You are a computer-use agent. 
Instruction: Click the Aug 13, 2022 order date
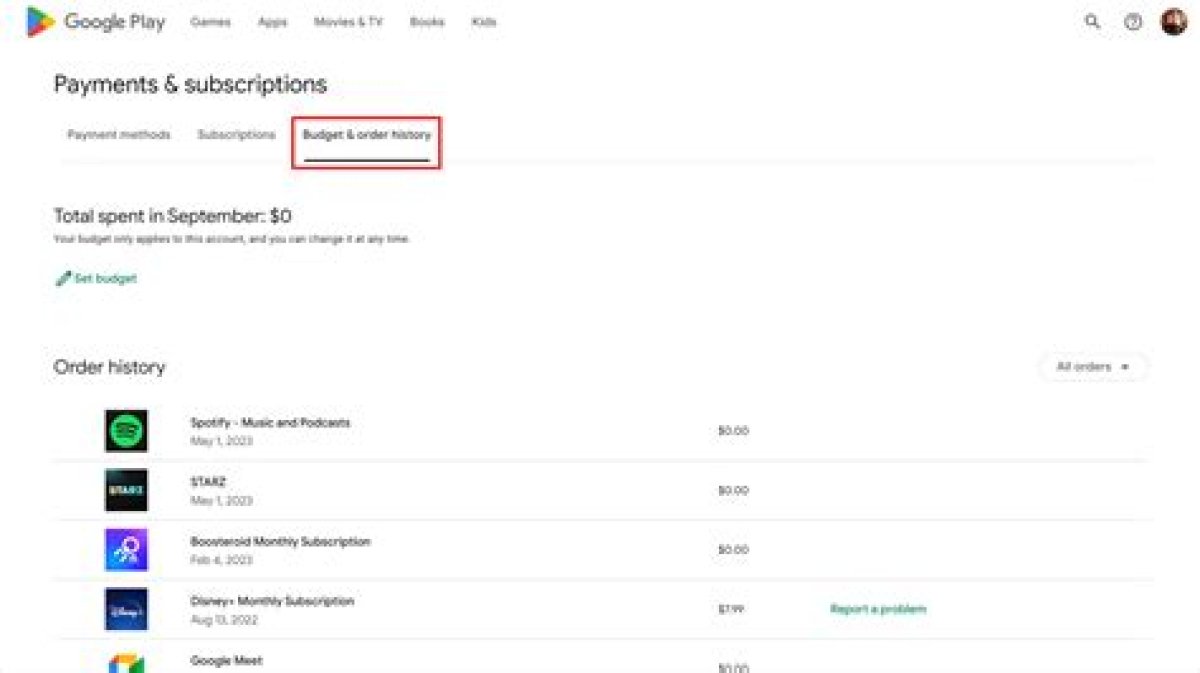pyautogui.click(x=224, y=620)
